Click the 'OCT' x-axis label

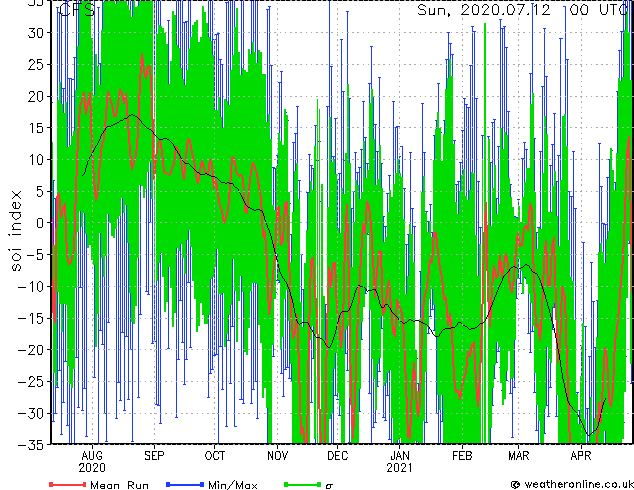(215, 456)
